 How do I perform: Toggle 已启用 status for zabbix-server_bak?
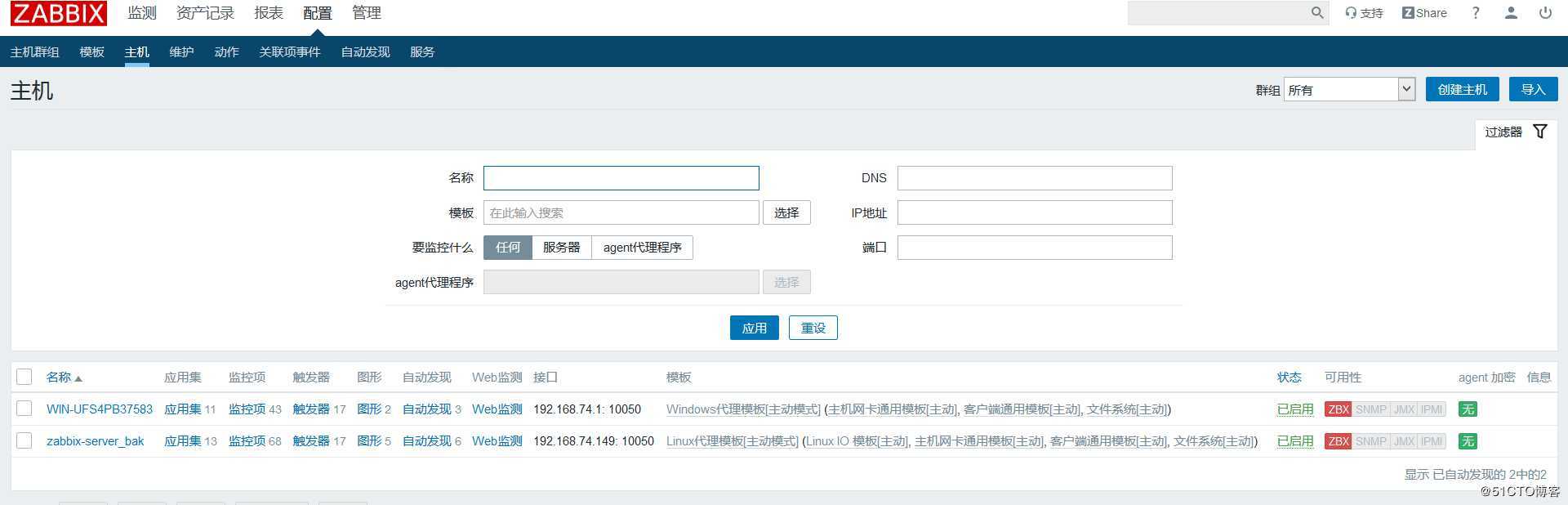[1295, 441]
